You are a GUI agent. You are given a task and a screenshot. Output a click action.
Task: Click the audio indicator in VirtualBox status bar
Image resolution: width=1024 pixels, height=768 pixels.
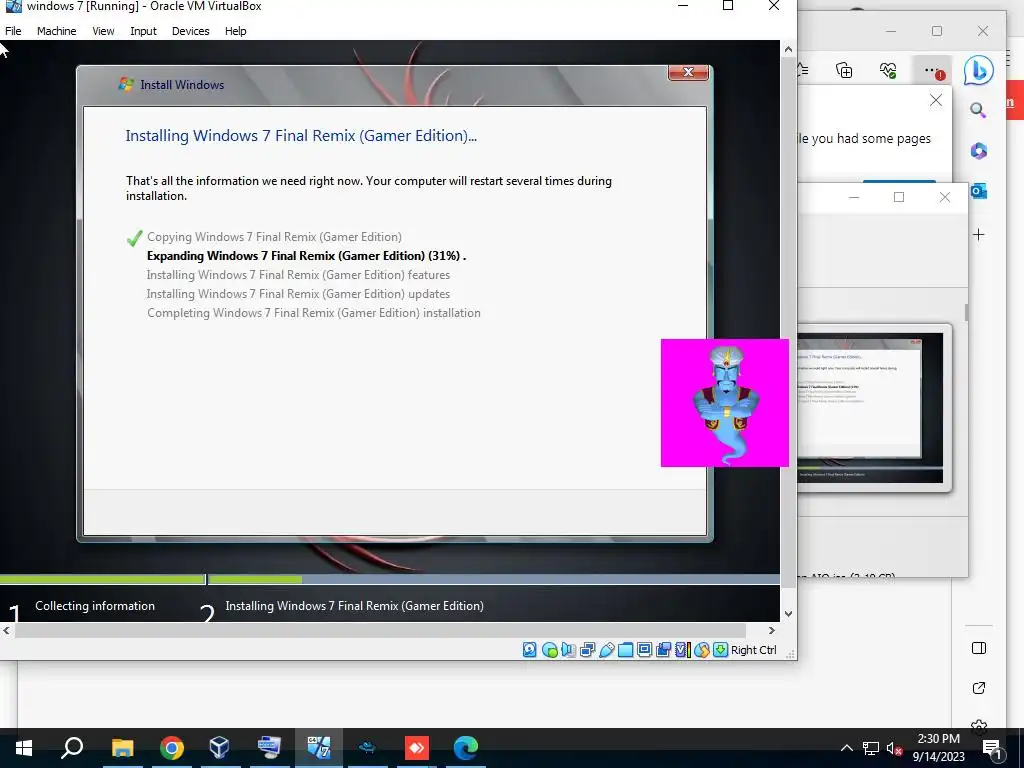[x=569, y=650]
